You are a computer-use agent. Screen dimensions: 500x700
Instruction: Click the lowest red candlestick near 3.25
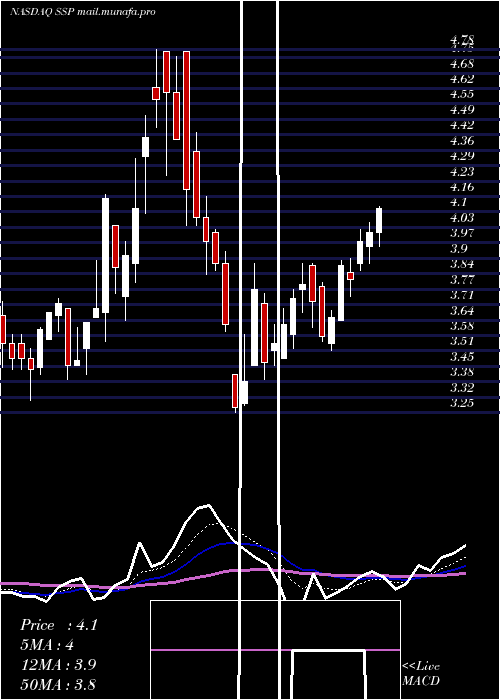point(235,392)
